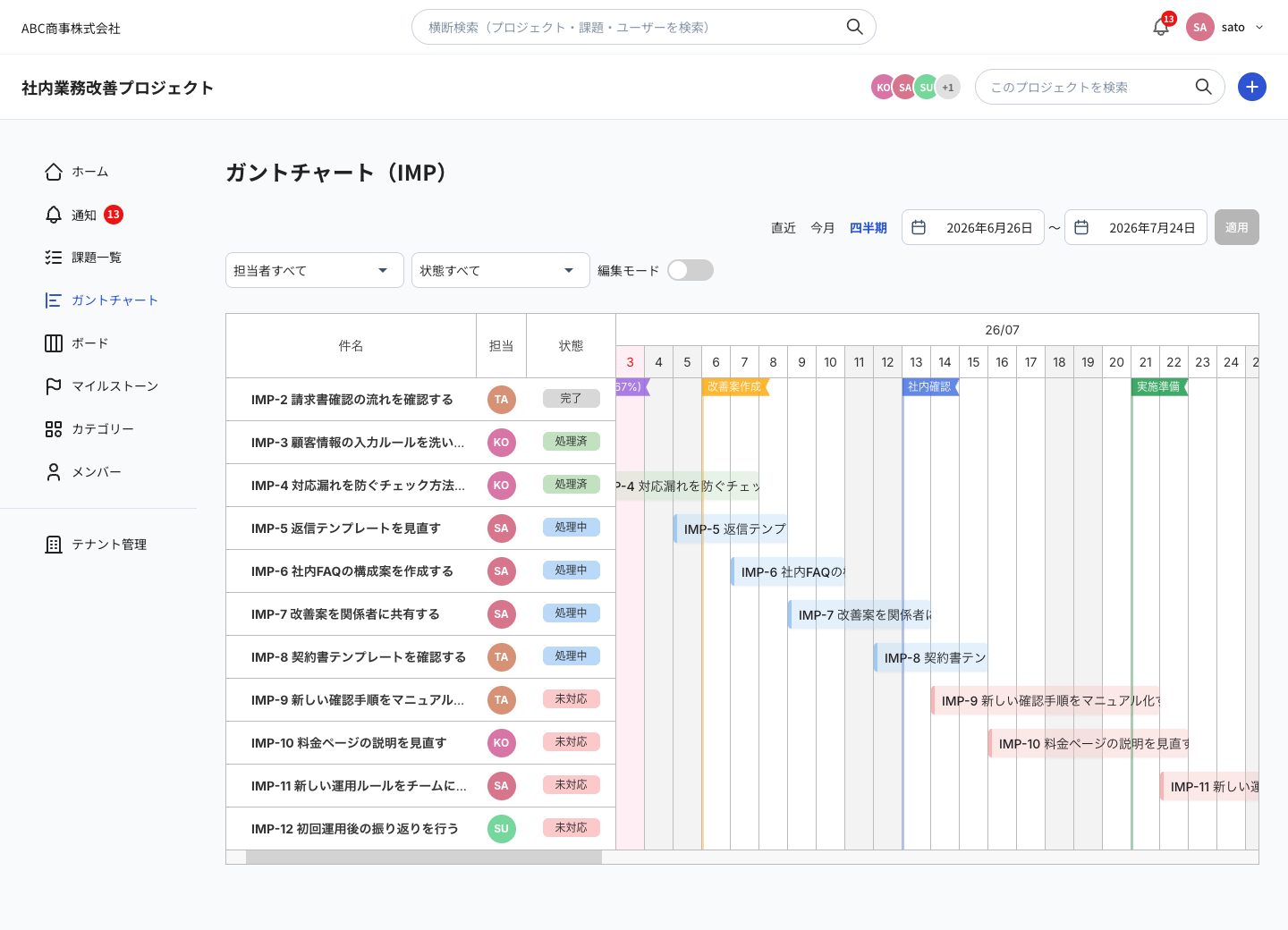
Task: Click SU assignee avatar for IMP-12
Action: (502, 829)
